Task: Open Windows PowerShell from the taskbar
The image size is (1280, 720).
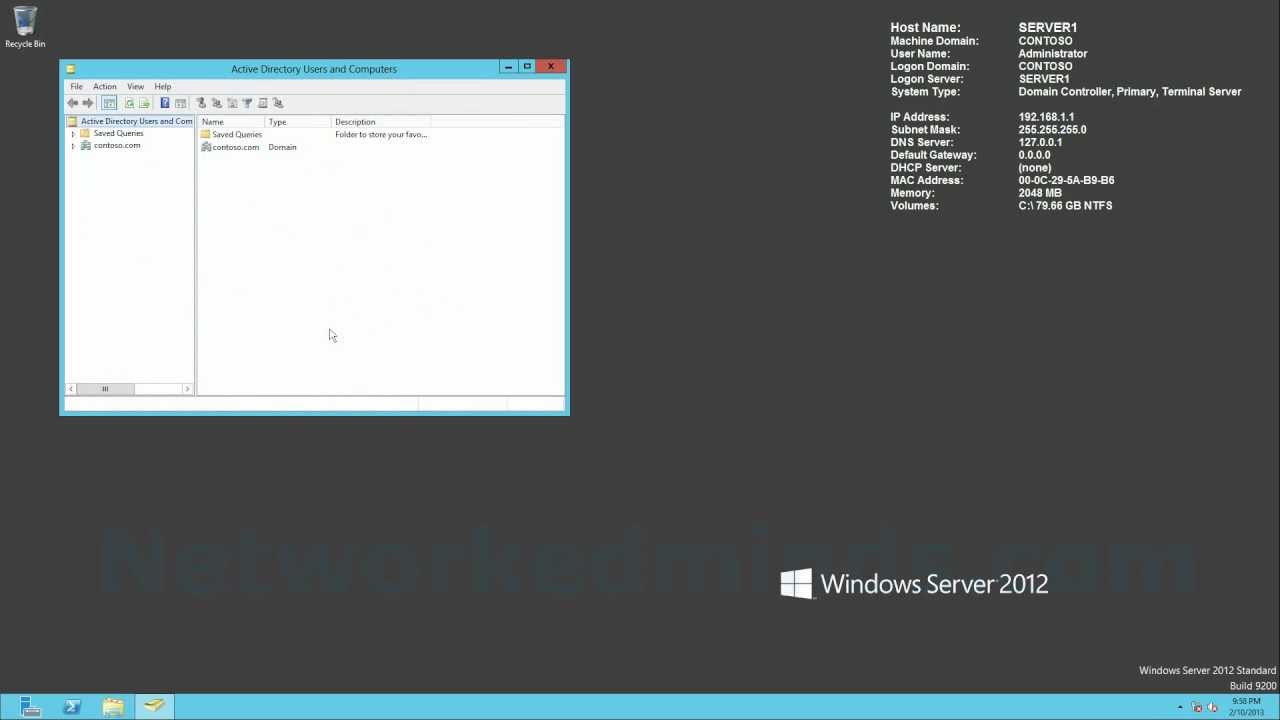Action: pos(72,707)
